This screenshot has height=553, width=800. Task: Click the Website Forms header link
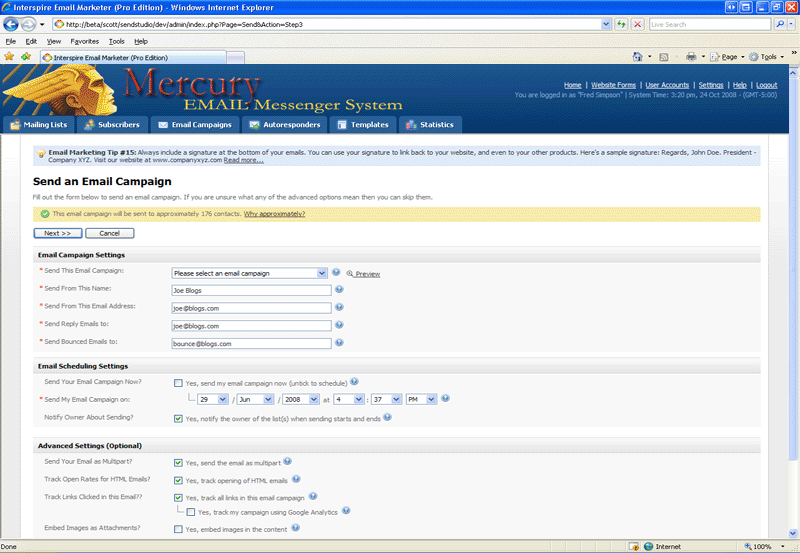click(x=613, y=85)
